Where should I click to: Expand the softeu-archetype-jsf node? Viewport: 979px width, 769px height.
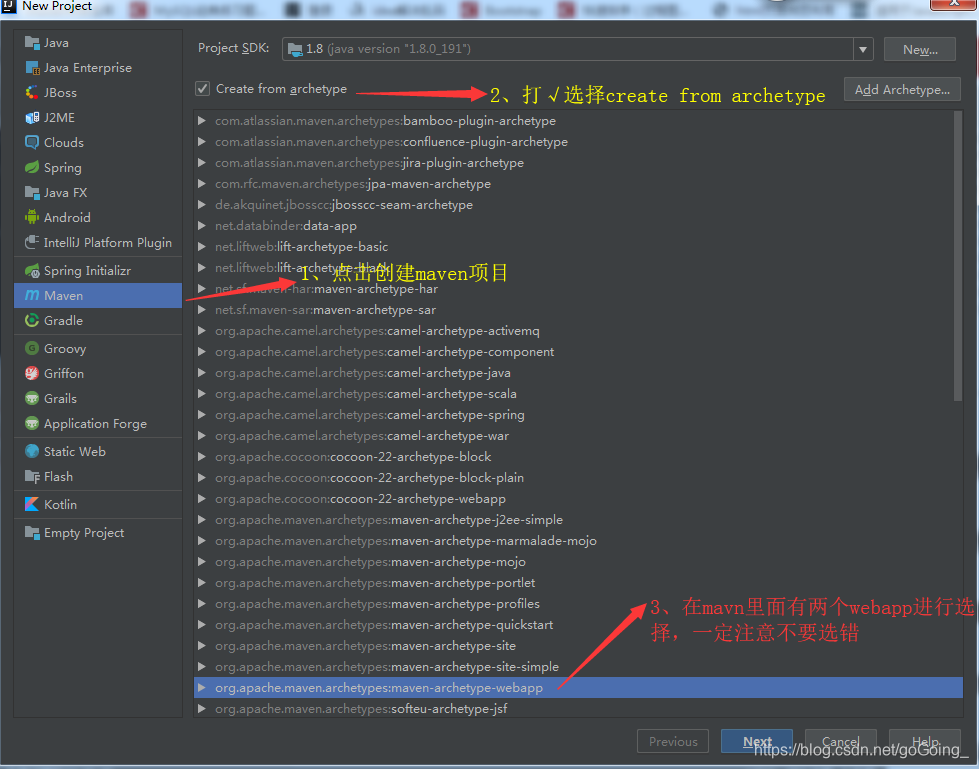(202, 708)
